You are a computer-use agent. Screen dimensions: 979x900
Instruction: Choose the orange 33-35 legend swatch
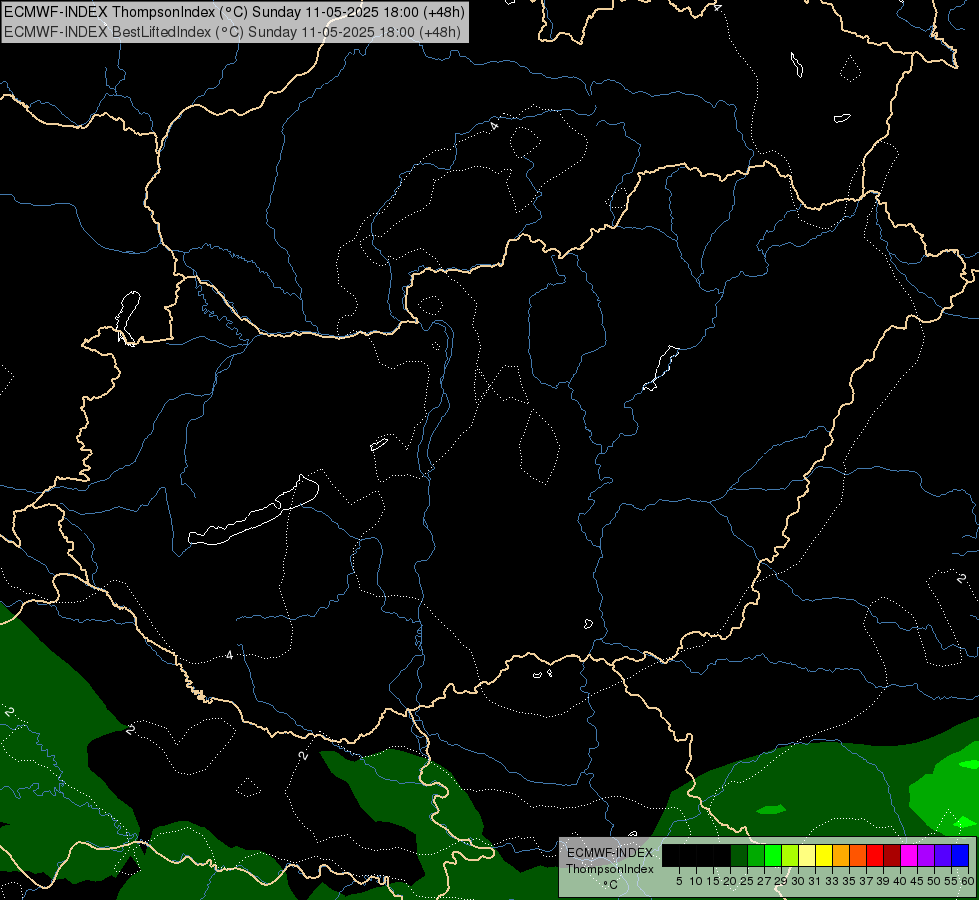[841, 855]
